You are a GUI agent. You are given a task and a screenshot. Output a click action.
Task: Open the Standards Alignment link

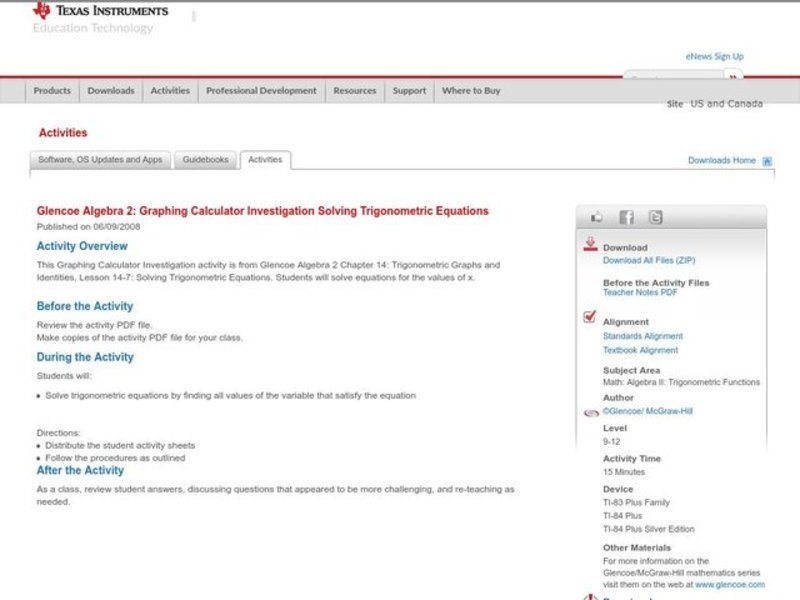tap(643, 337)
